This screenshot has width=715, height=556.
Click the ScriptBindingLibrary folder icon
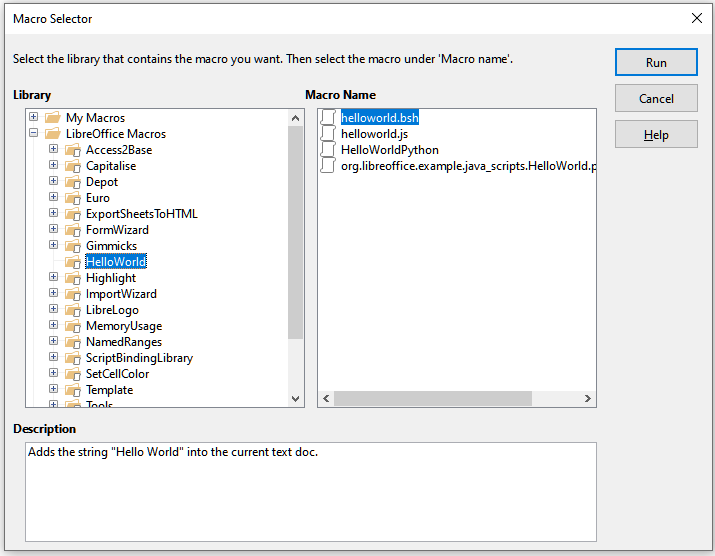[x=73, y=358]
